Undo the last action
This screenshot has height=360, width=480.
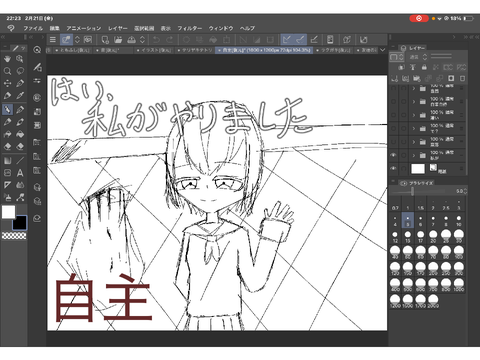pyautogui.click(x=156, y=40)
